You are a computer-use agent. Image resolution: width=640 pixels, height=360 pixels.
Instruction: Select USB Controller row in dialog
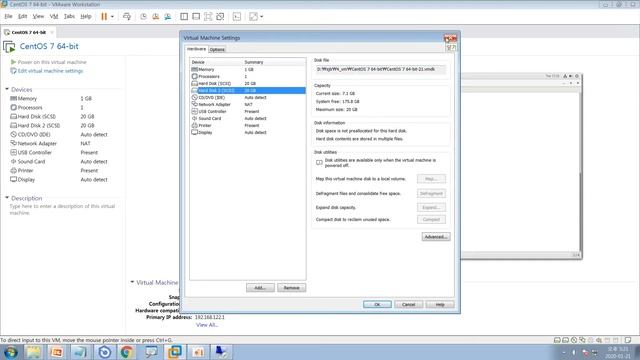(x=248, y=111)
